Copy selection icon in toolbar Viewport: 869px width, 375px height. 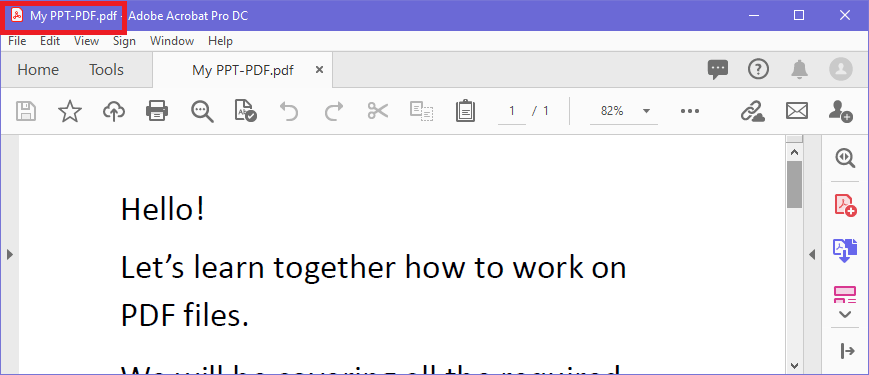point(421,111)
